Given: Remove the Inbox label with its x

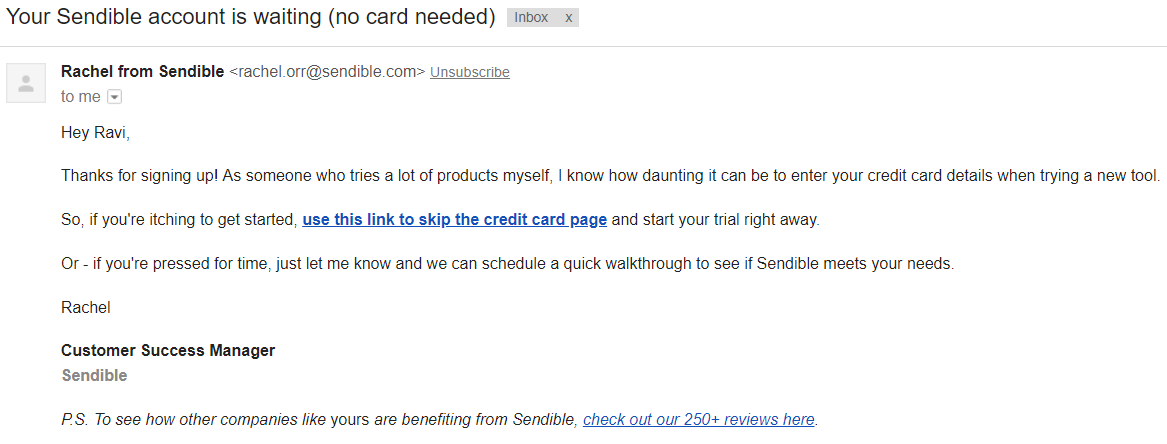Looking at the screenshot, I should coord(569,18).
